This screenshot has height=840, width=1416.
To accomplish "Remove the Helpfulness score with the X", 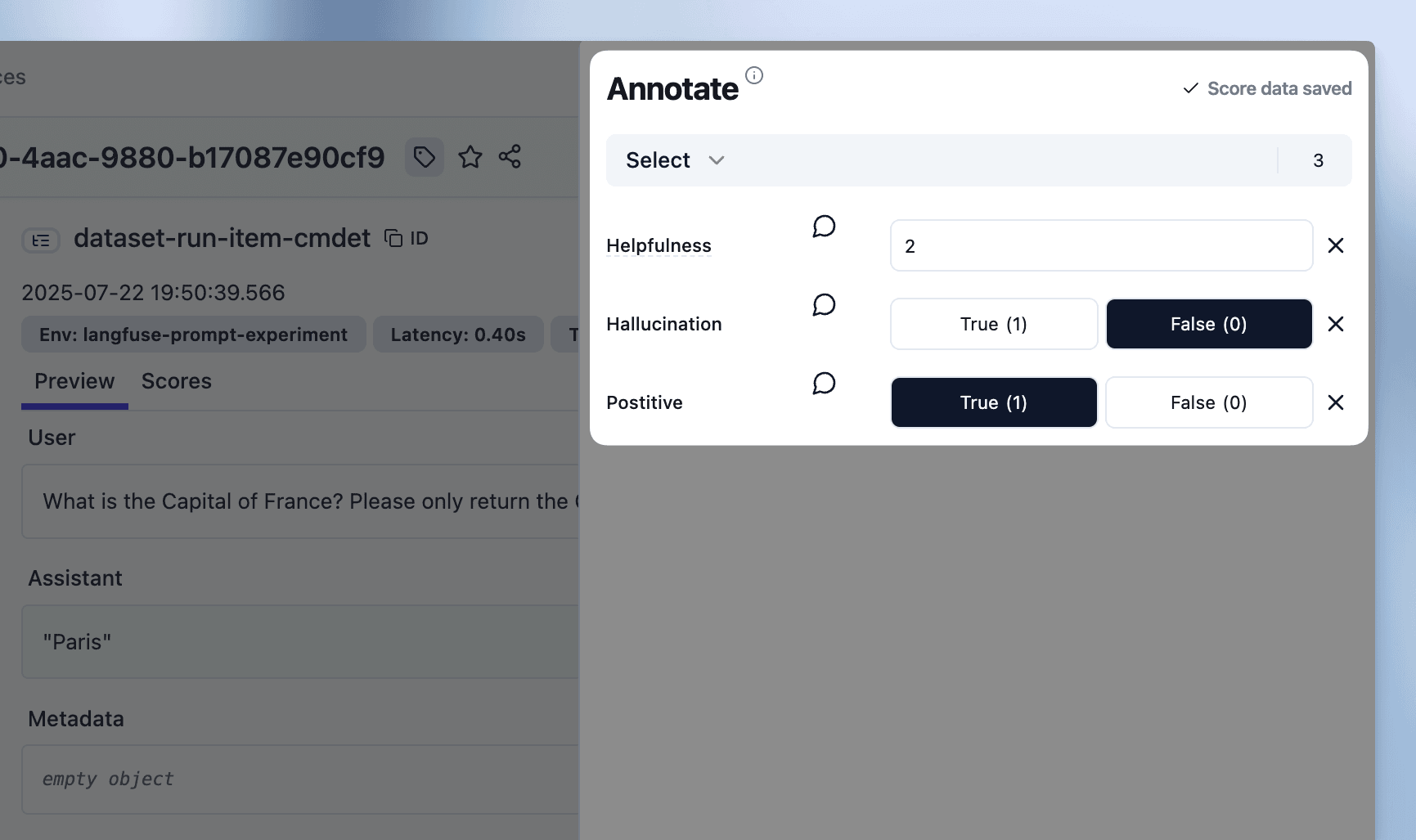I will pos(1336,245).
